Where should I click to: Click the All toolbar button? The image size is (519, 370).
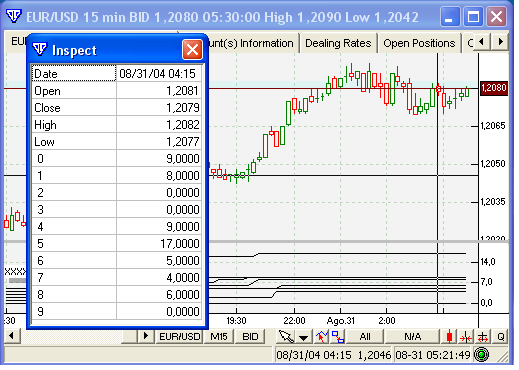click(x=365, y=337)
